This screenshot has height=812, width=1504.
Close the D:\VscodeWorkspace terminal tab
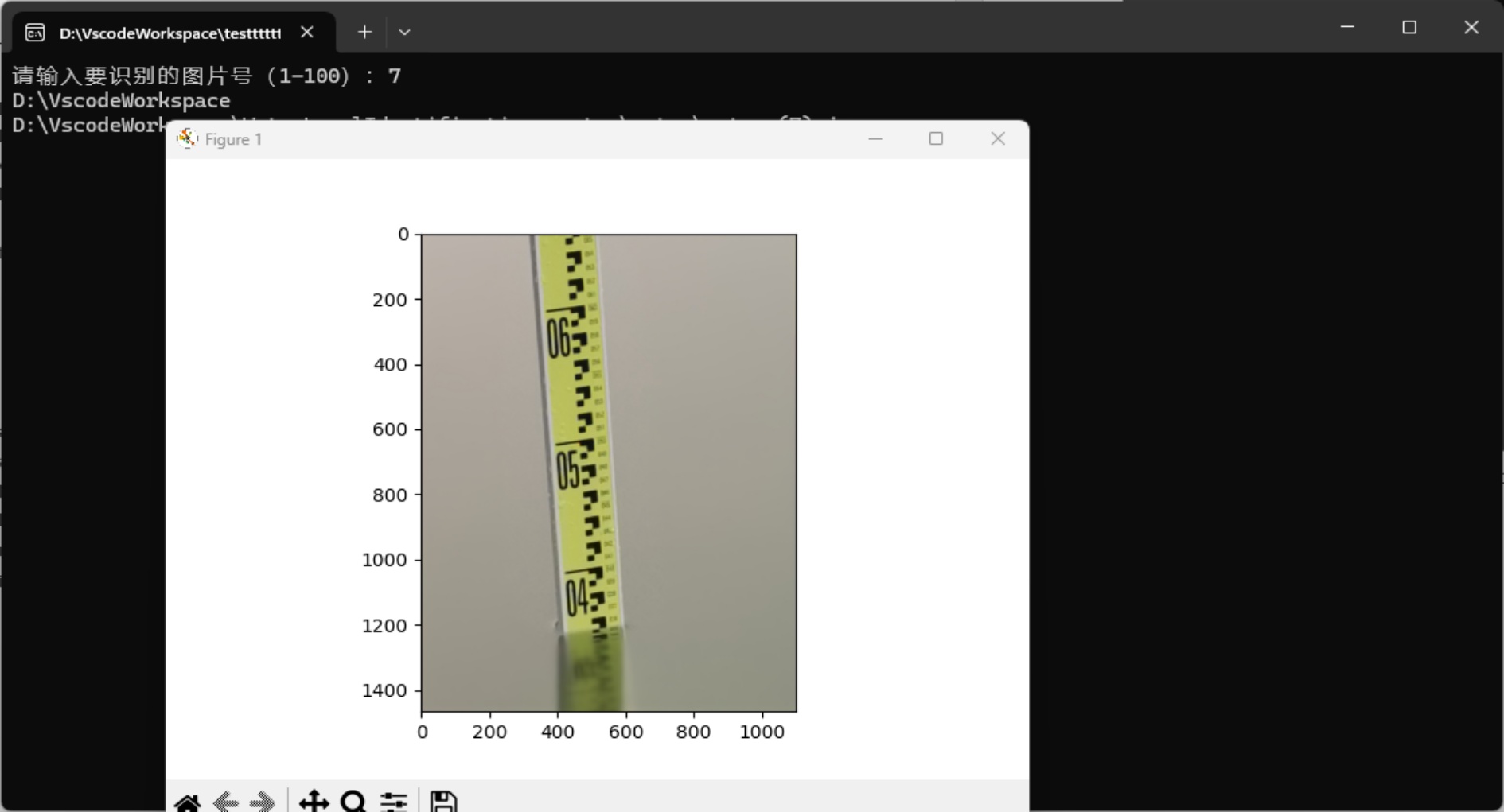coord(307,32)
